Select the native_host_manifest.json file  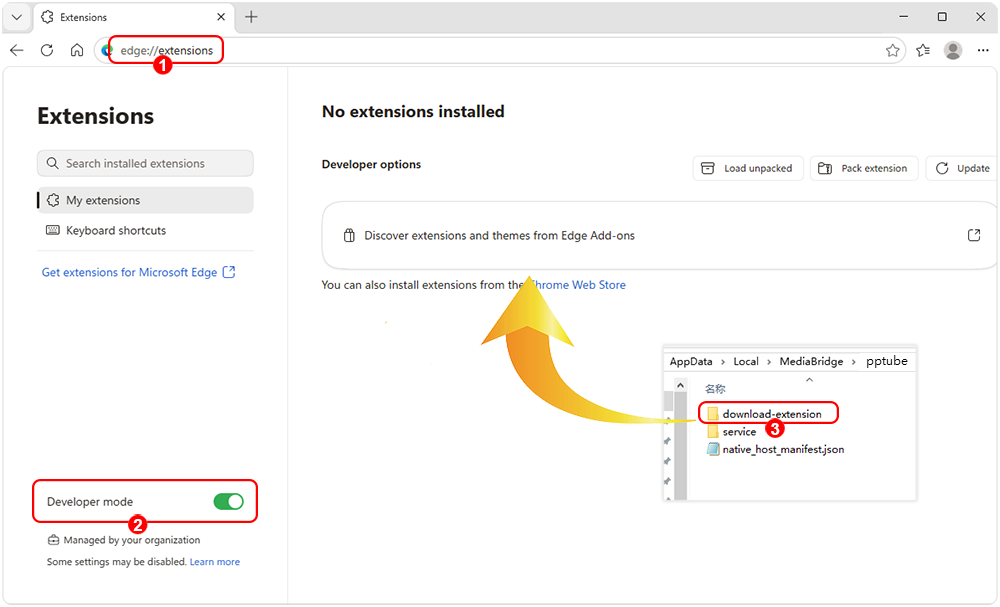tap(776, 450)
